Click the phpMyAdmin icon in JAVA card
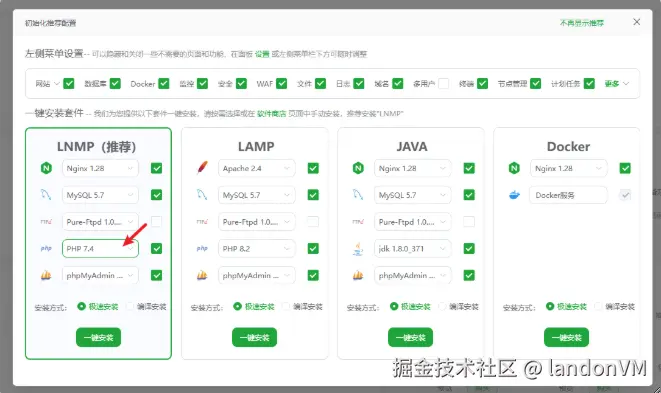This screenshot has height=393, width=661. [358, 275]
